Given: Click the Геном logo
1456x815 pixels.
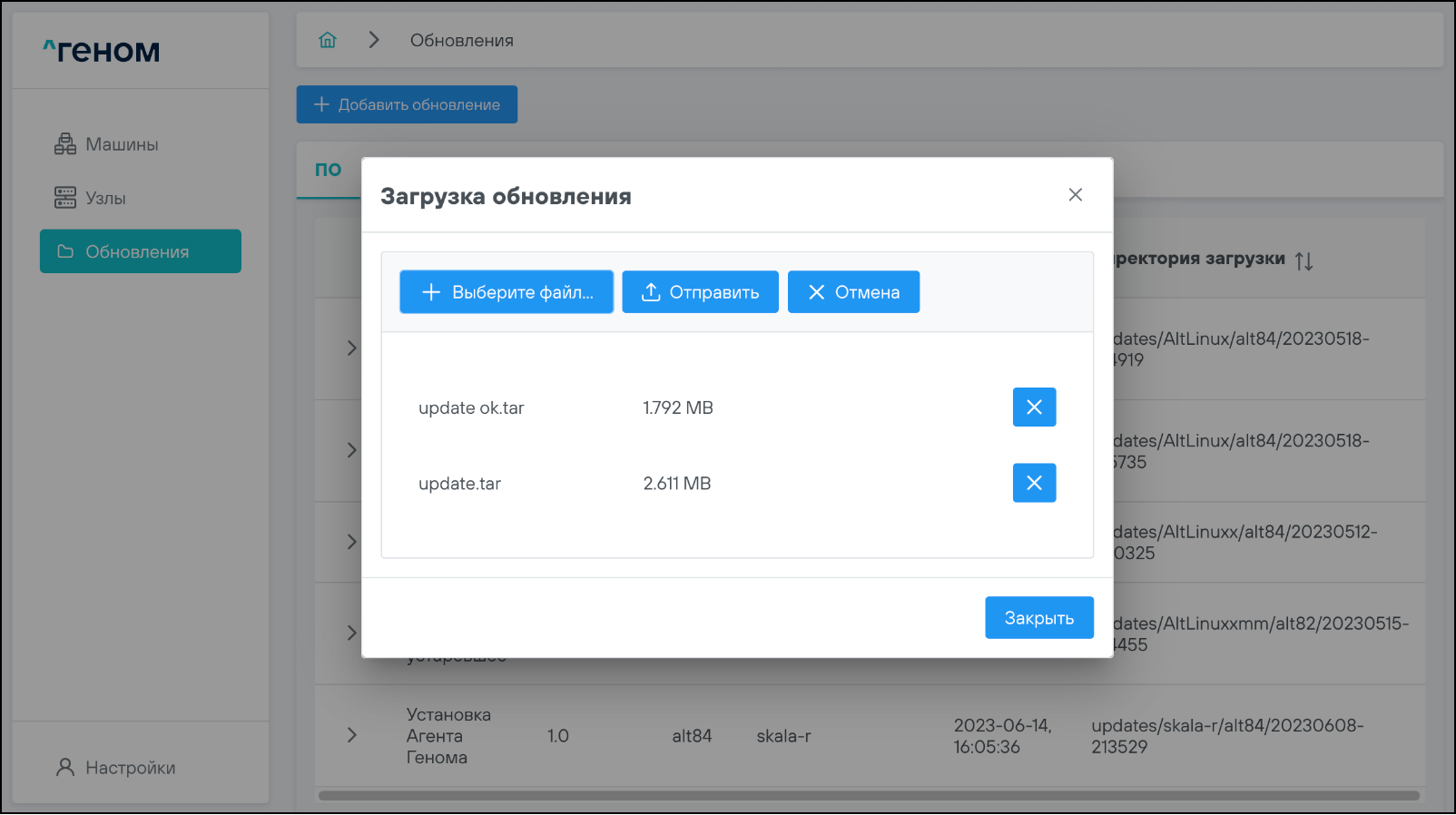Looking at the screenshot, I should click(x=102, y=51).
